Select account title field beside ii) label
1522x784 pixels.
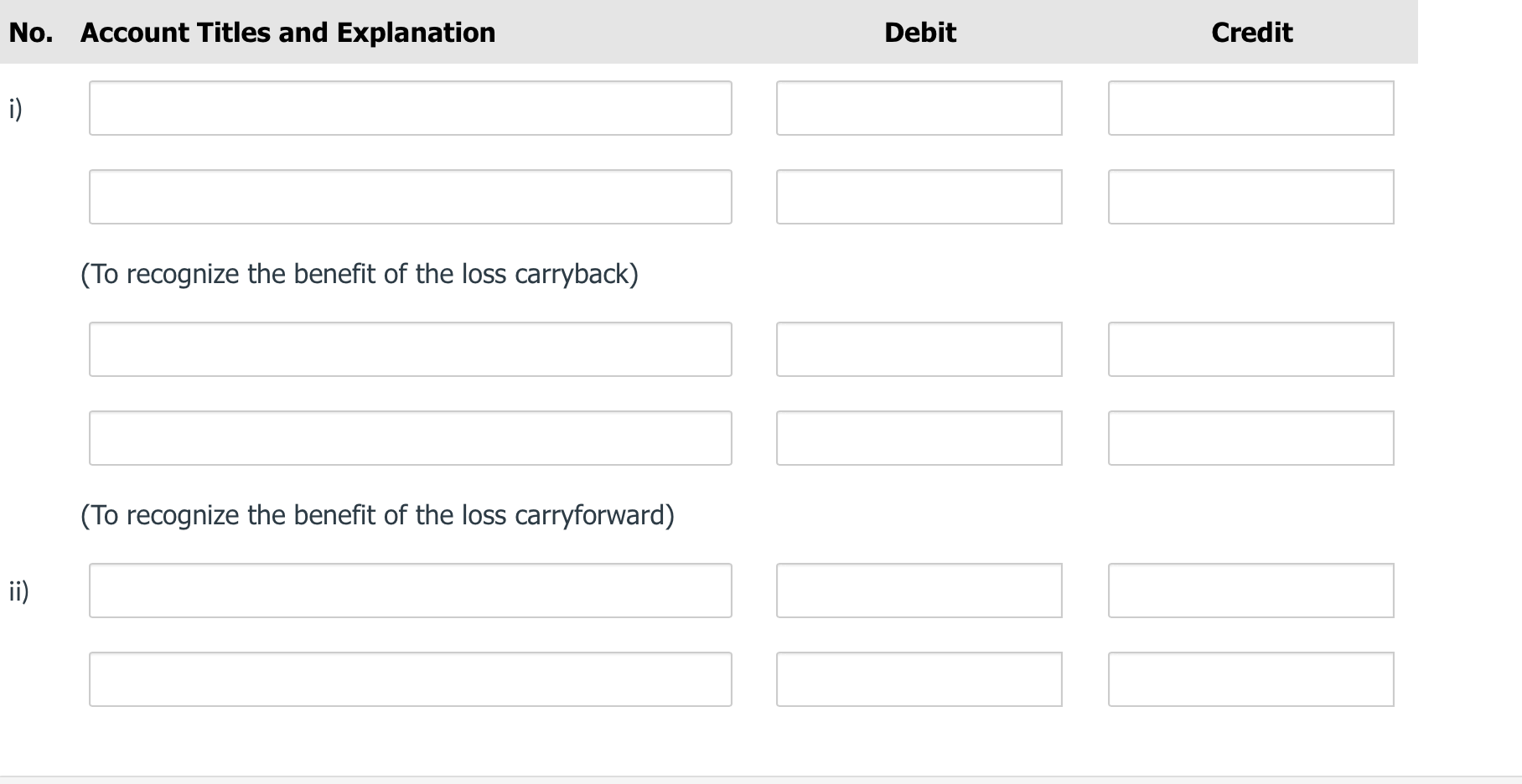pyautogui.click(x=410, y=591)
